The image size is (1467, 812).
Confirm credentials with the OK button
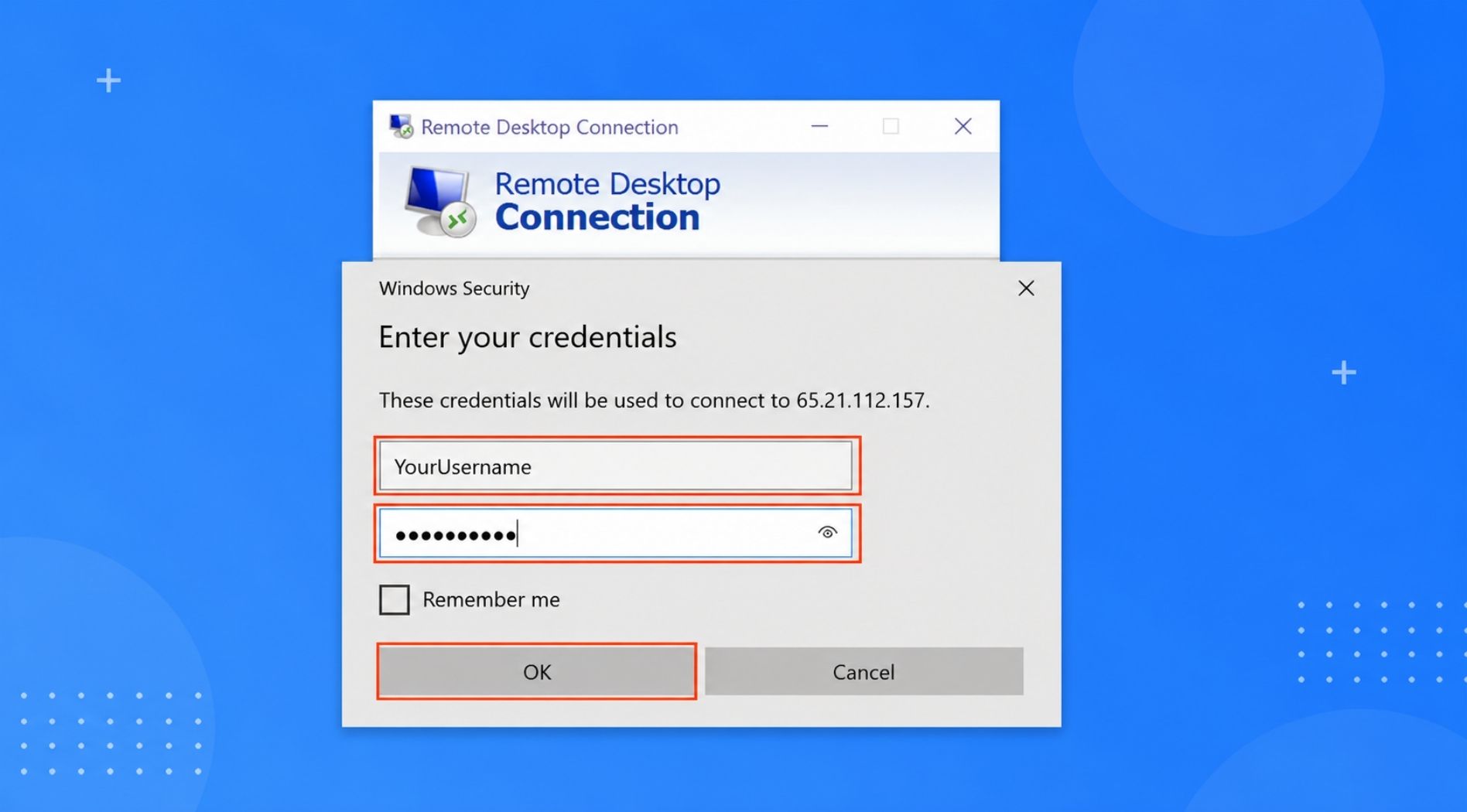point(537,671)
